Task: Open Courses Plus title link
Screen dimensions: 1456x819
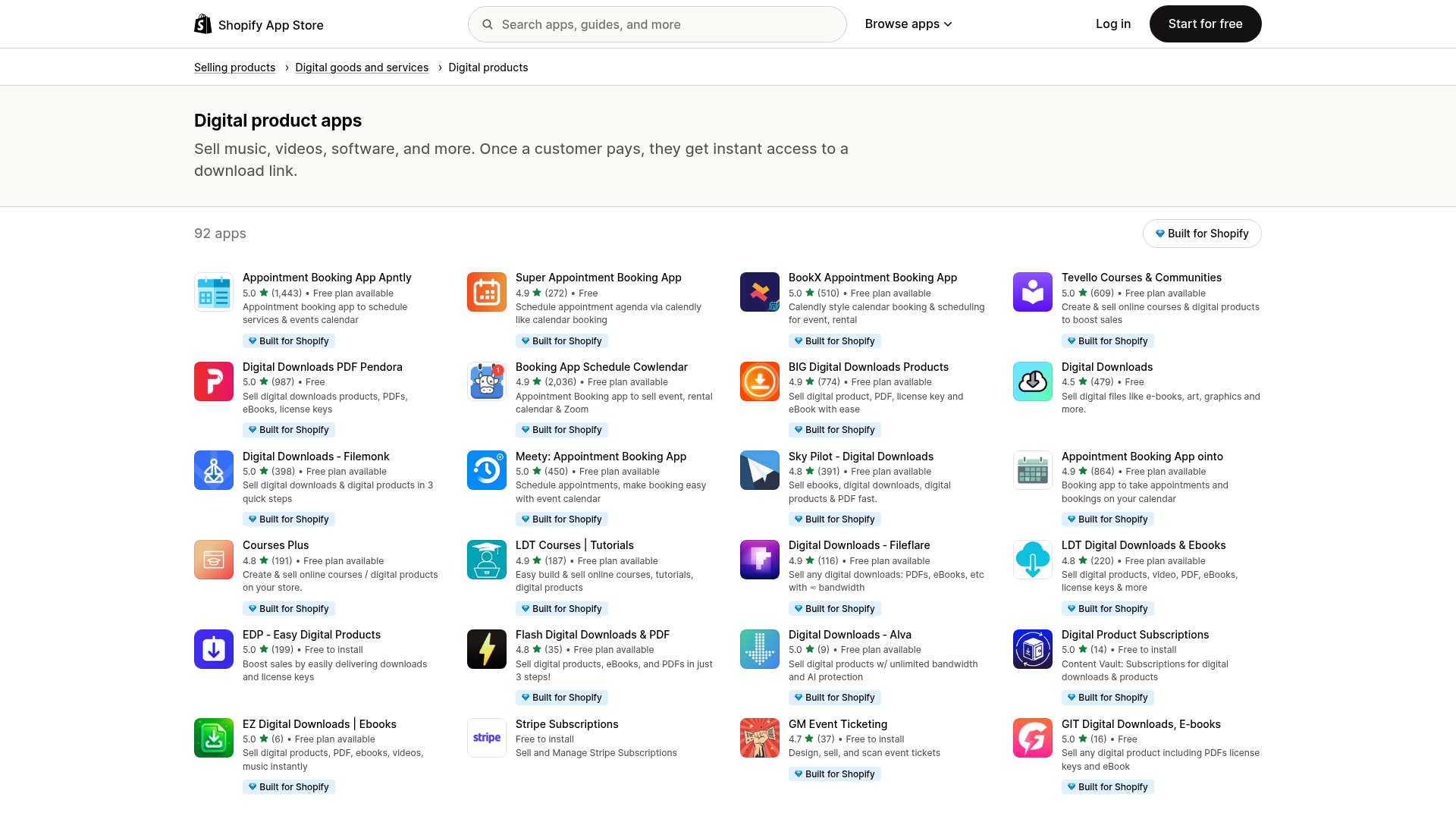Action: [x=275, y=545]
